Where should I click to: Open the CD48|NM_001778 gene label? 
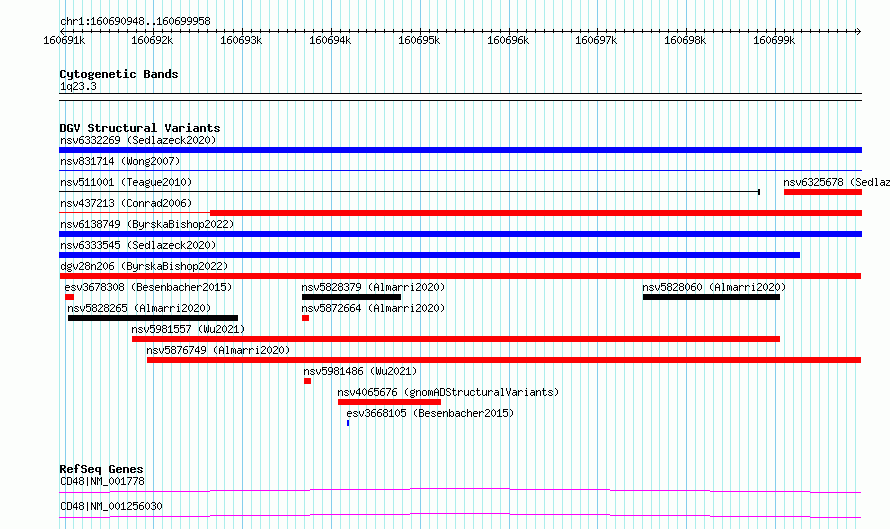pos(102,481)
